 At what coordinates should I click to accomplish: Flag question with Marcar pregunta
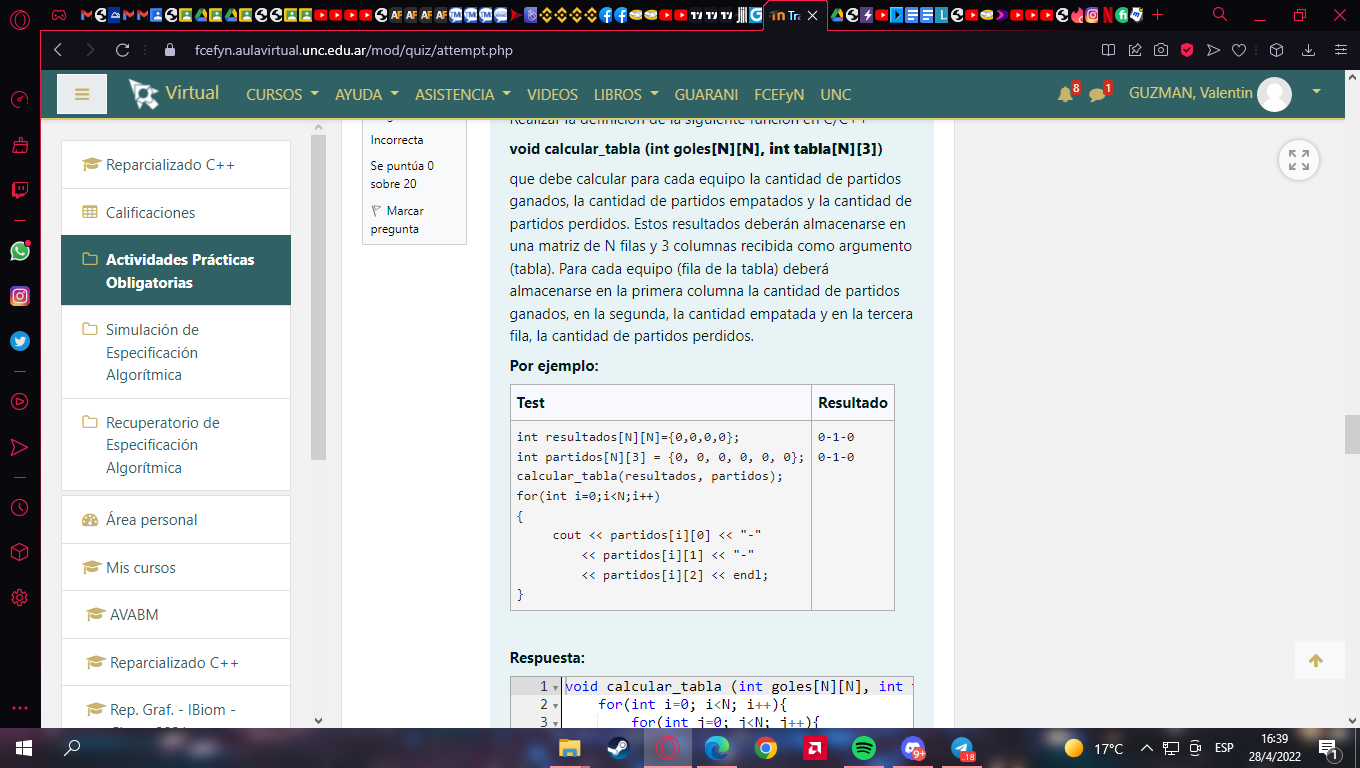coord(397,220)
